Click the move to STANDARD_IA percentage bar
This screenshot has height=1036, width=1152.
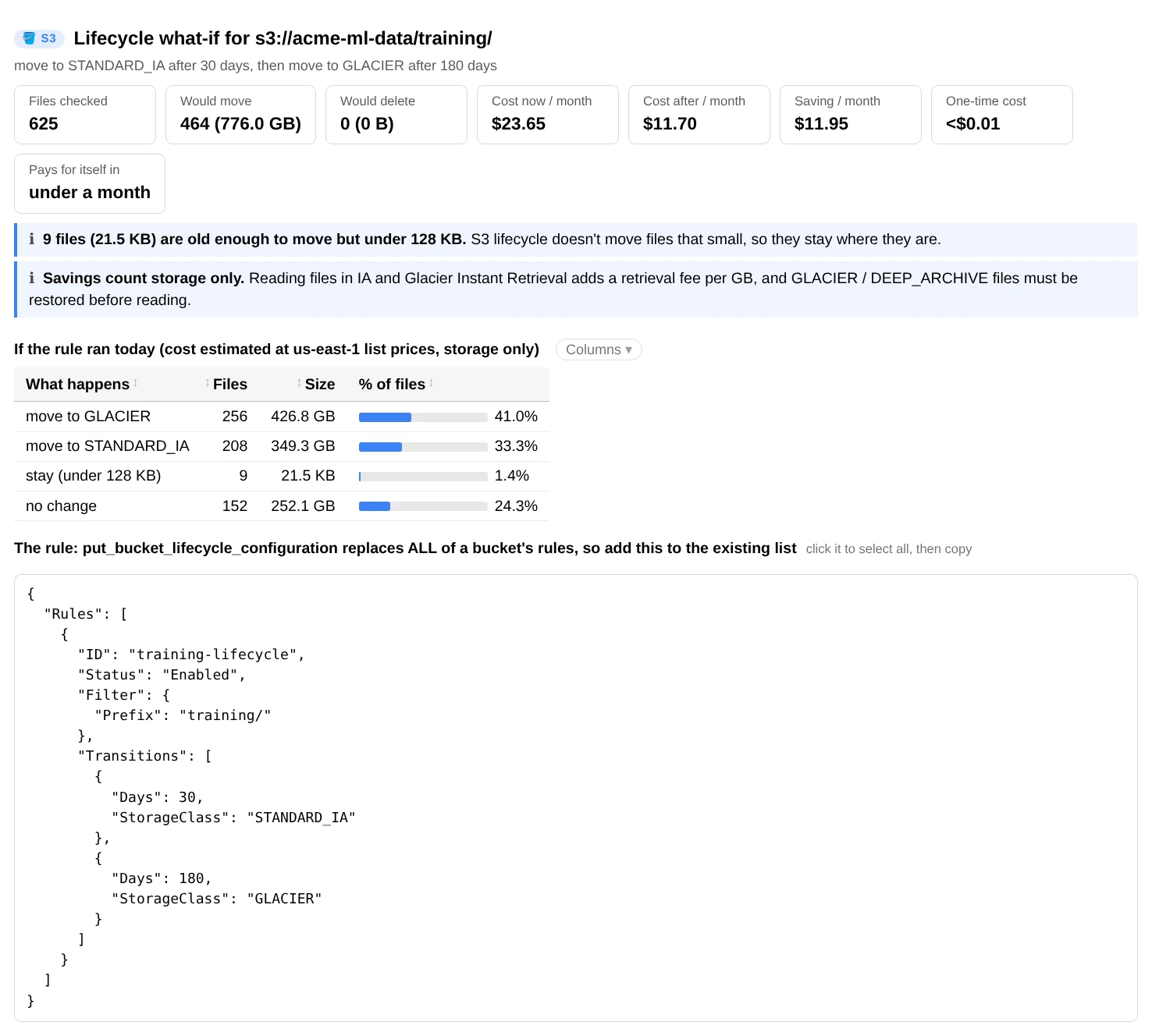[423, 447]
